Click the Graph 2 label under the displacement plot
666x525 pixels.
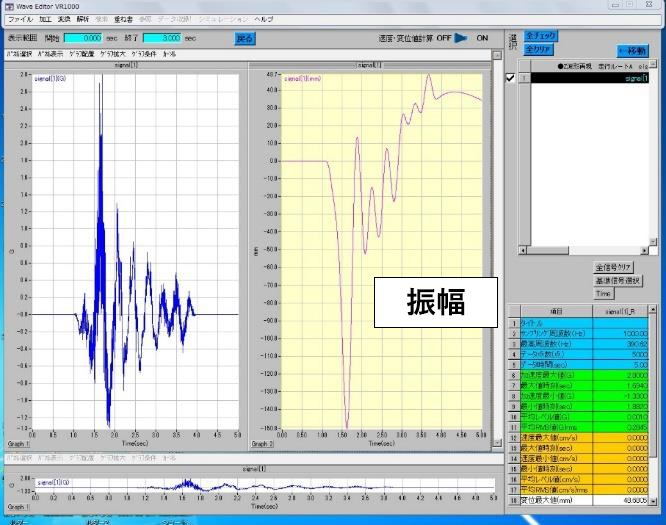click(x=262, y=444)
